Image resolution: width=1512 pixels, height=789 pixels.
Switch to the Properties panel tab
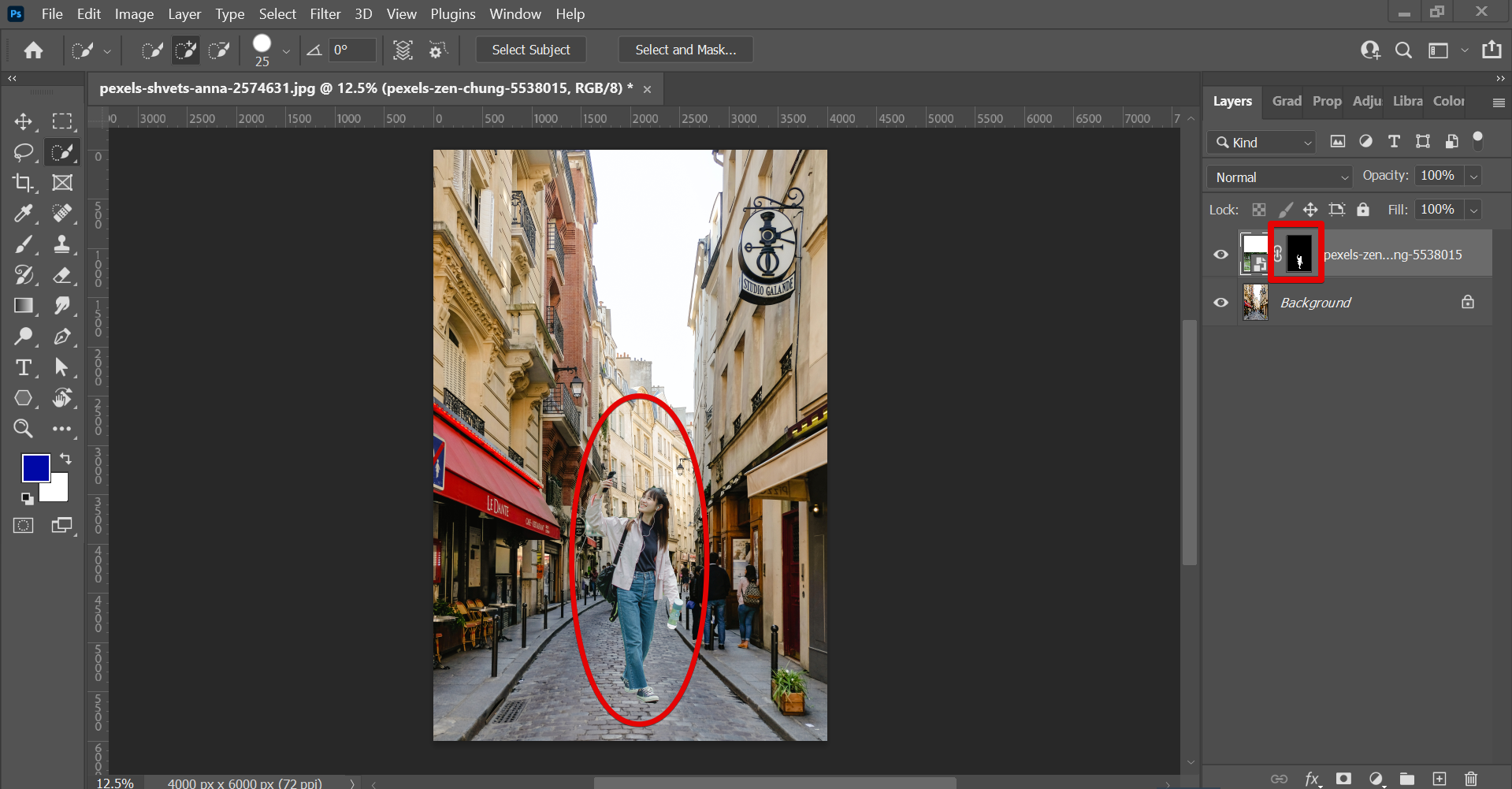pos(1326,101)
